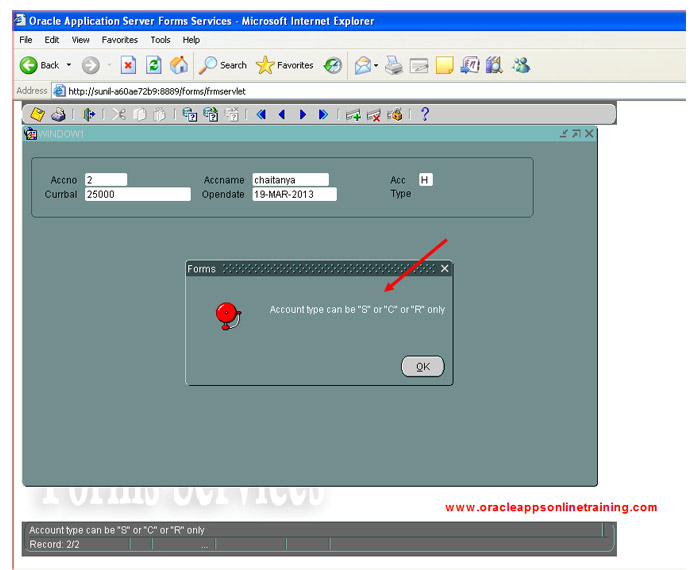This screenshot has height=570, width=700.
Task: Expand the Back button history dropdown arrow
Action: click(x=69, y=65)
